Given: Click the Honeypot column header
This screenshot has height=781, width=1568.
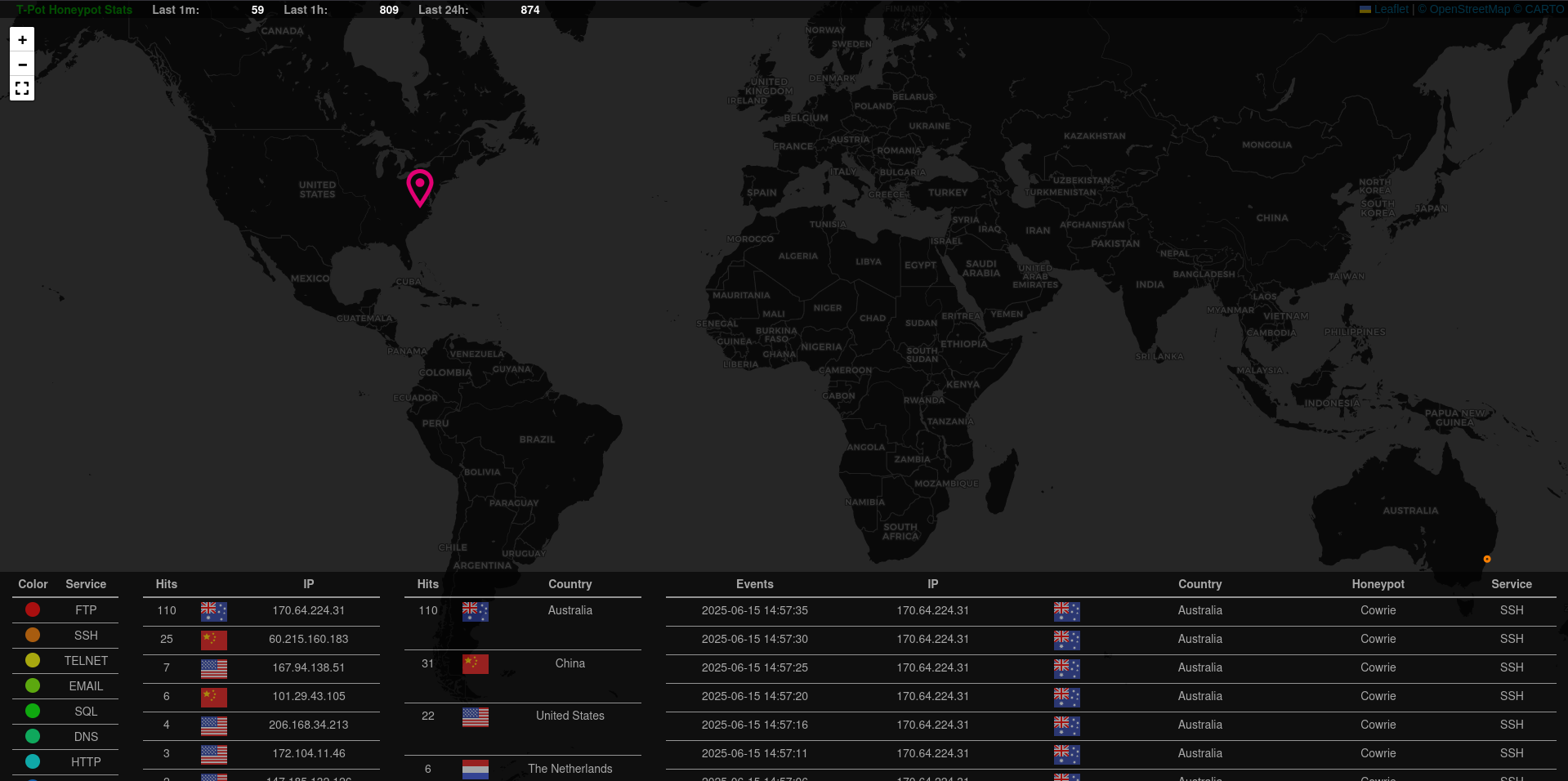Looking at the screenshot, I should [x=1378, y=584].
